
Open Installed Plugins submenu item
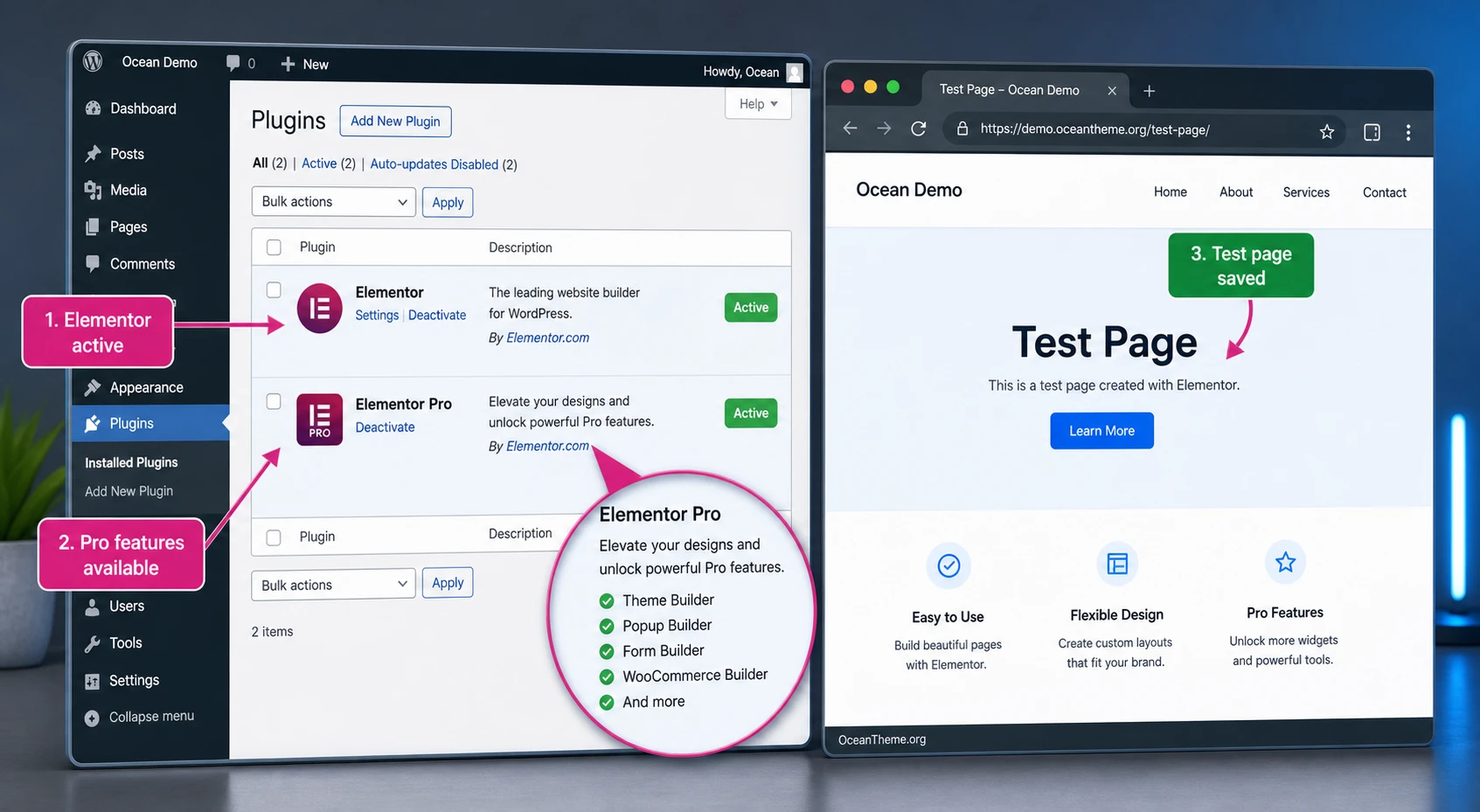coord(131,462)
